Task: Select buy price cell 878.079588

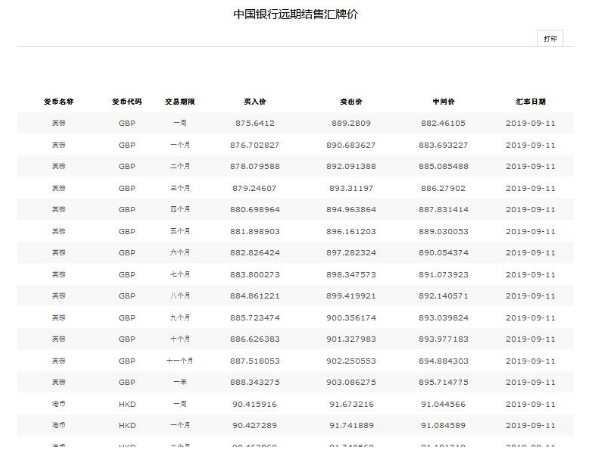Action: (255, 166)
